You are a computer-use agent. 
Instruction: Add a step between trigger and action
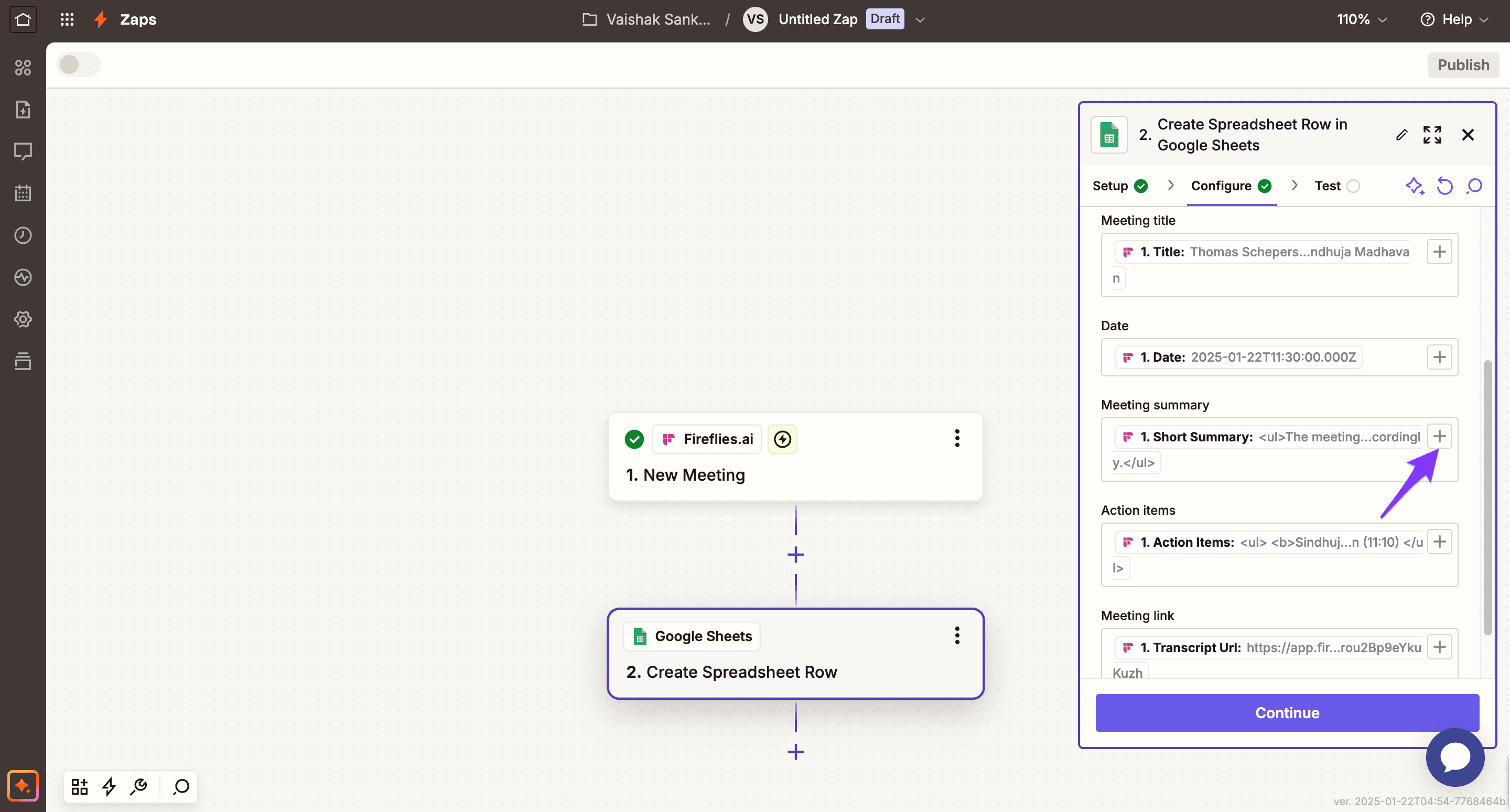pyautogui.click(x=795, y=555)
